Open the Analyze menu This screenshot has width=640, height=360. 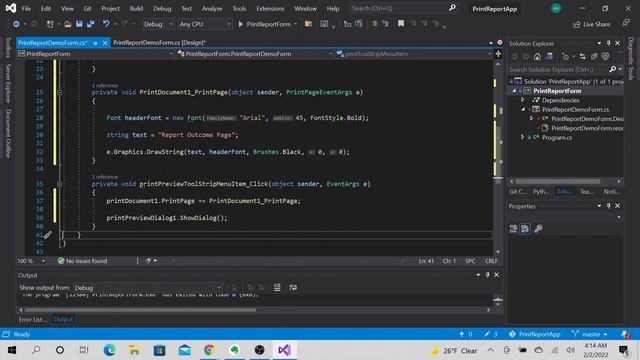click(211, 8)
